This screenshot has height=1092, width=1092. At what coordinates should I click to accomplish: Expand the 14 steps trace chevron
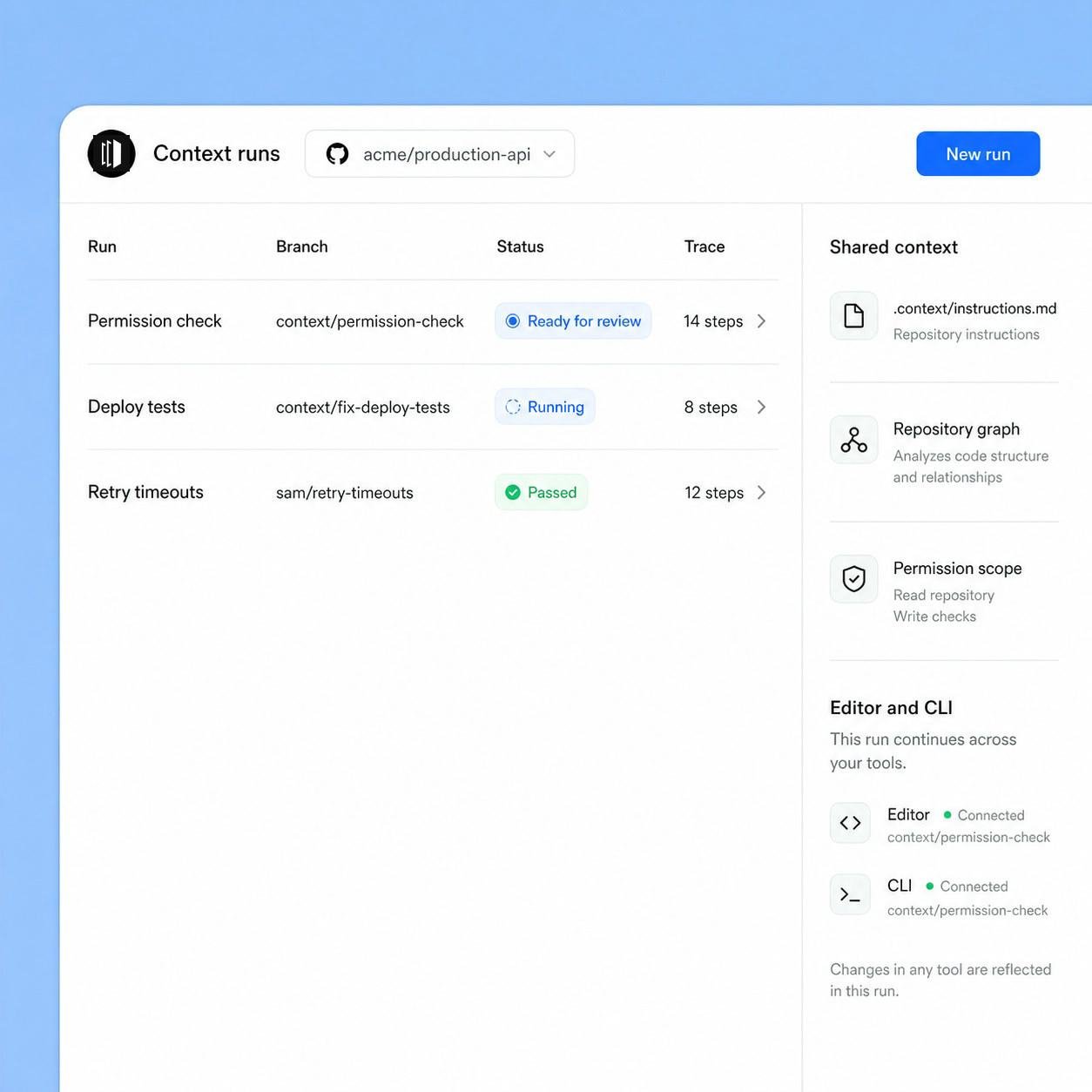[762, 321]
